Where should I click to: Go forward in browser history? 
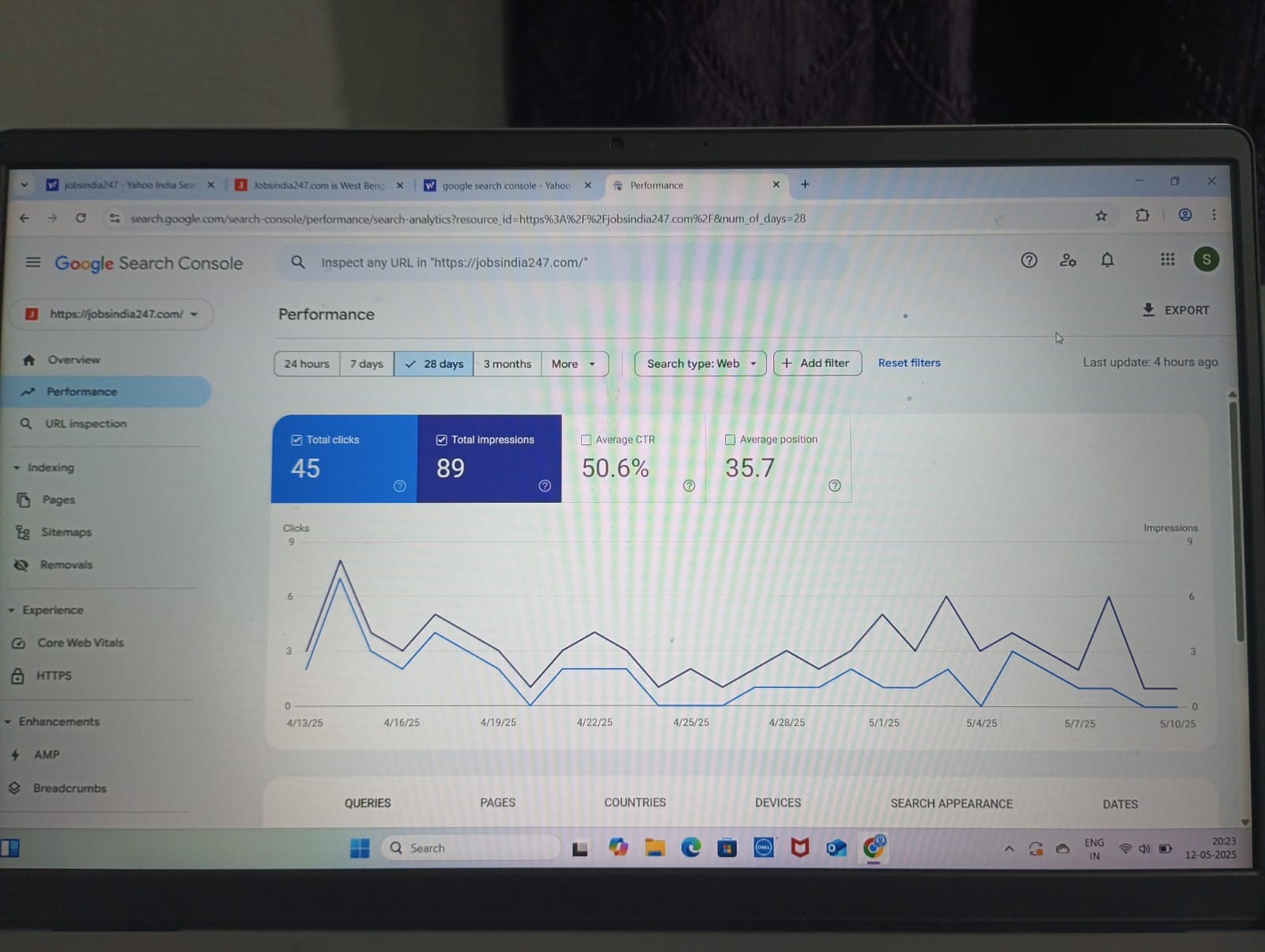[52, 217]
